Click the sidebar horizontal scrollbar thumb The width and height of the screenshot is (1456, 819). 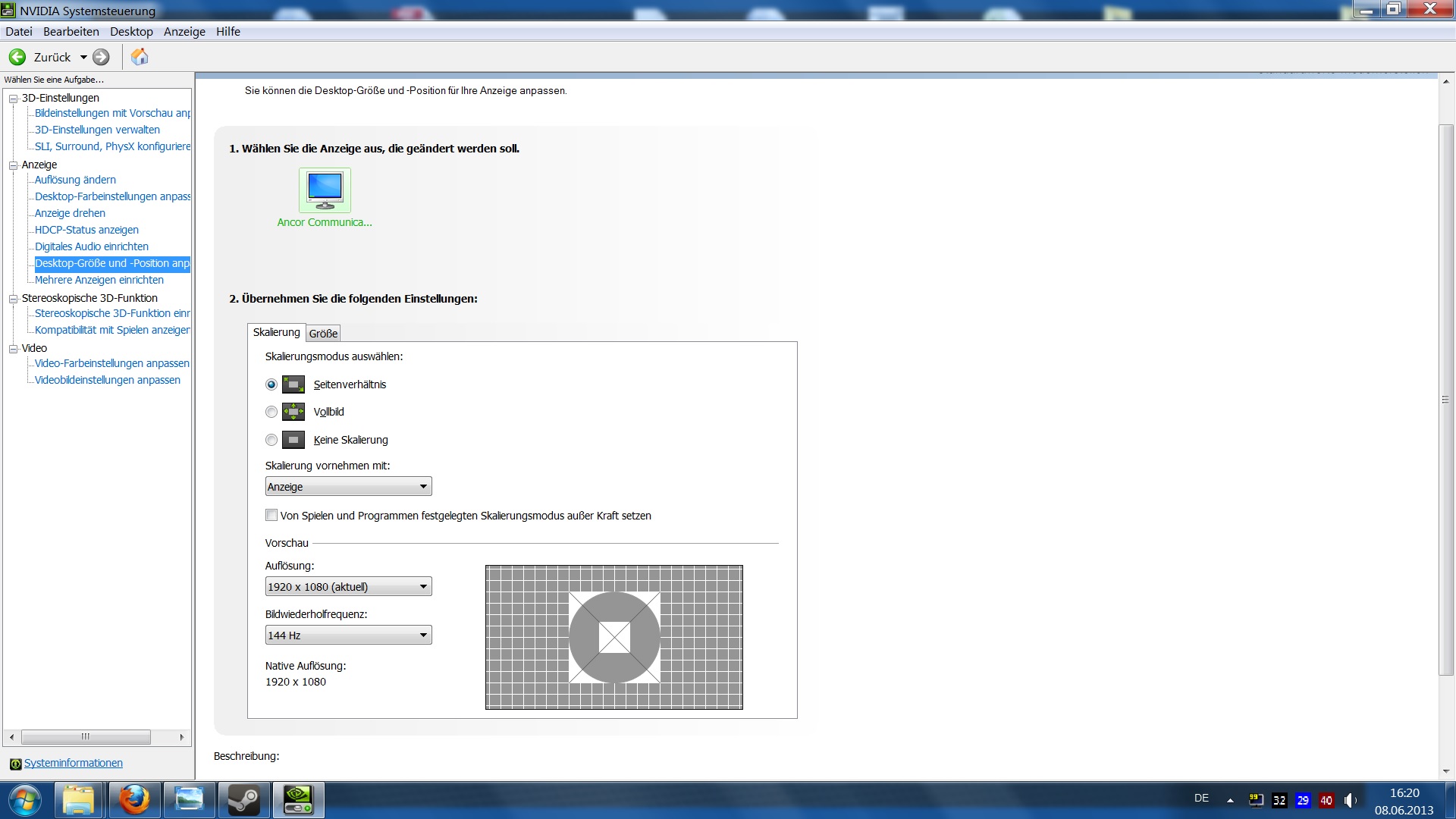(86, 736)
